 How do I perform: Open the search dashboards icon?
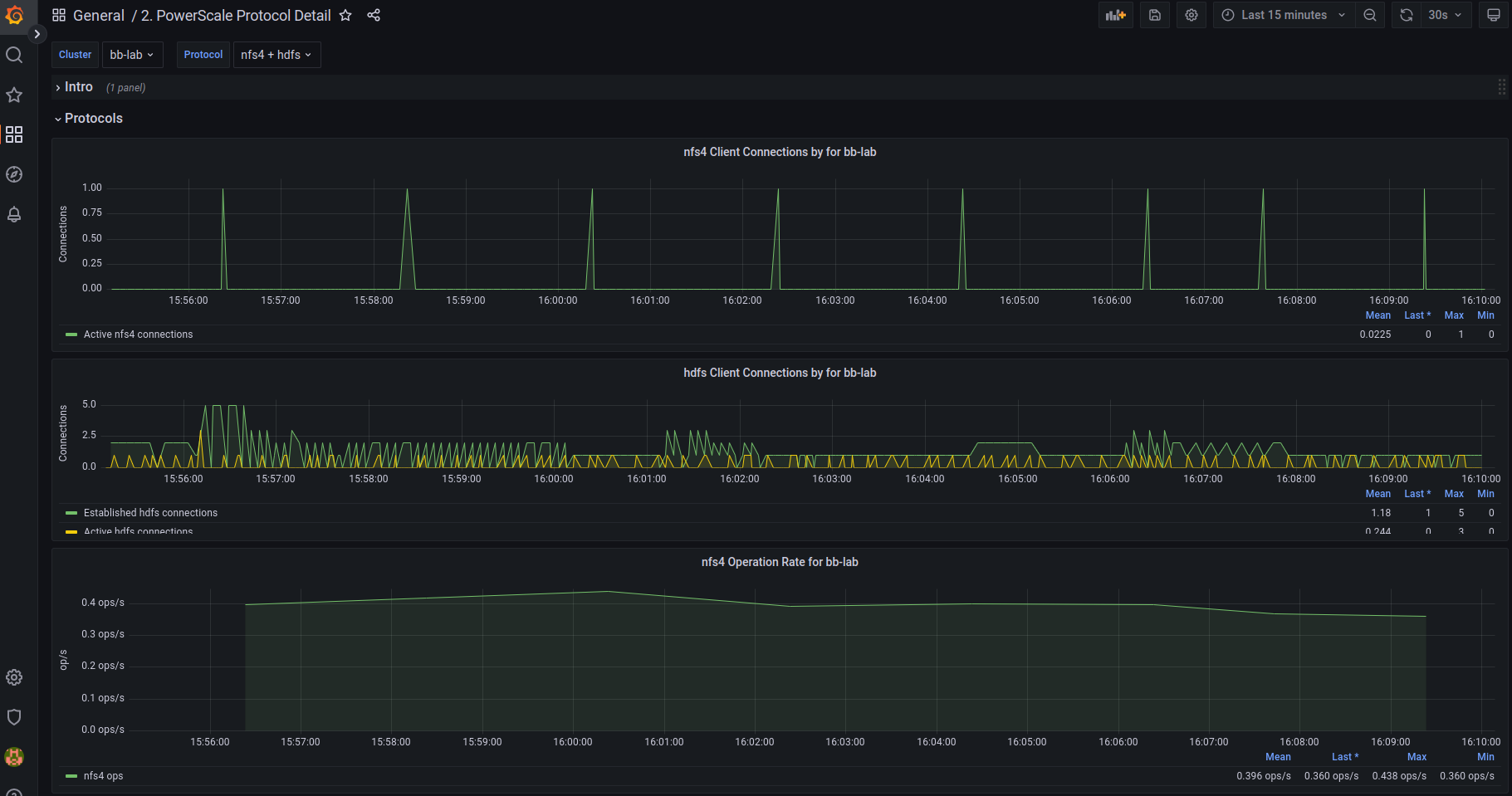tap(14, 55)
